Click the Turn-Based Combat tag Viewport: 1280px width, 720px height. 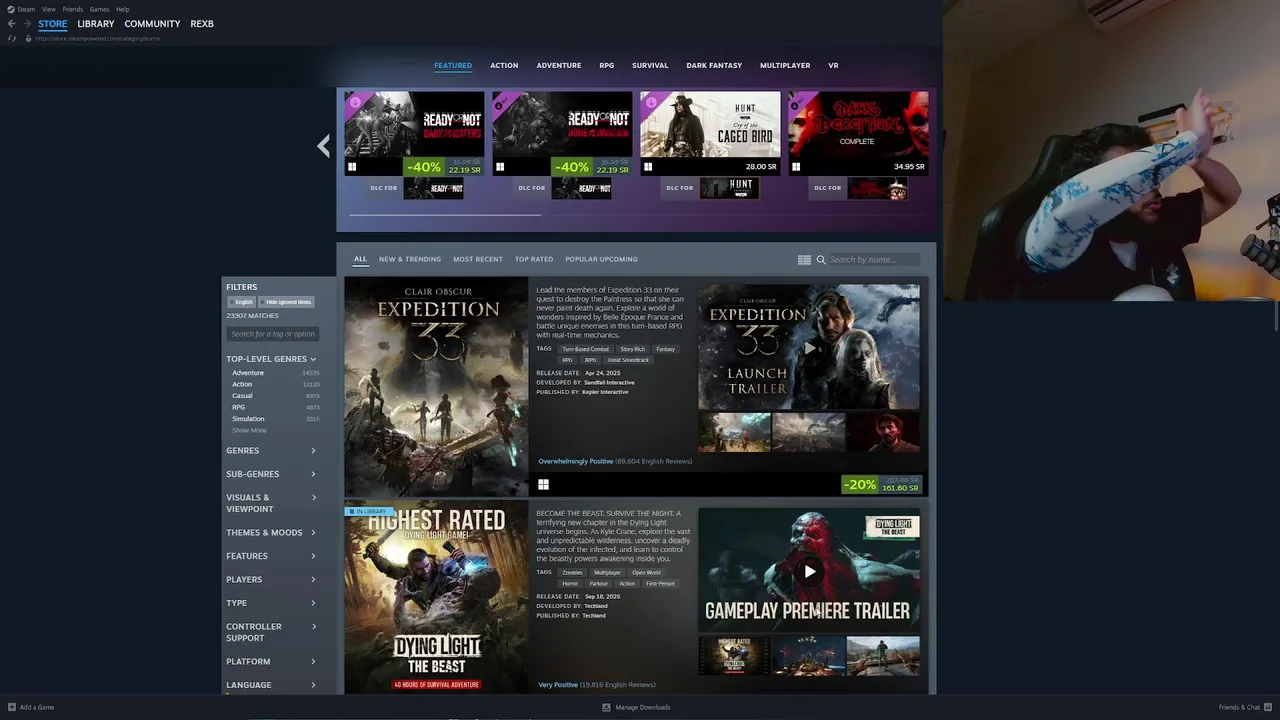point(585,349)
